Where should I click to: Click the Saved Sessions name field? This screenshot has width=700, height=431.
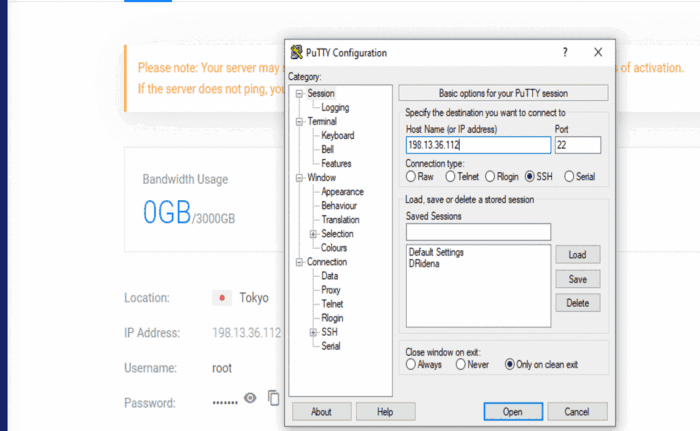pyautogui.click(x=478, y=232)
